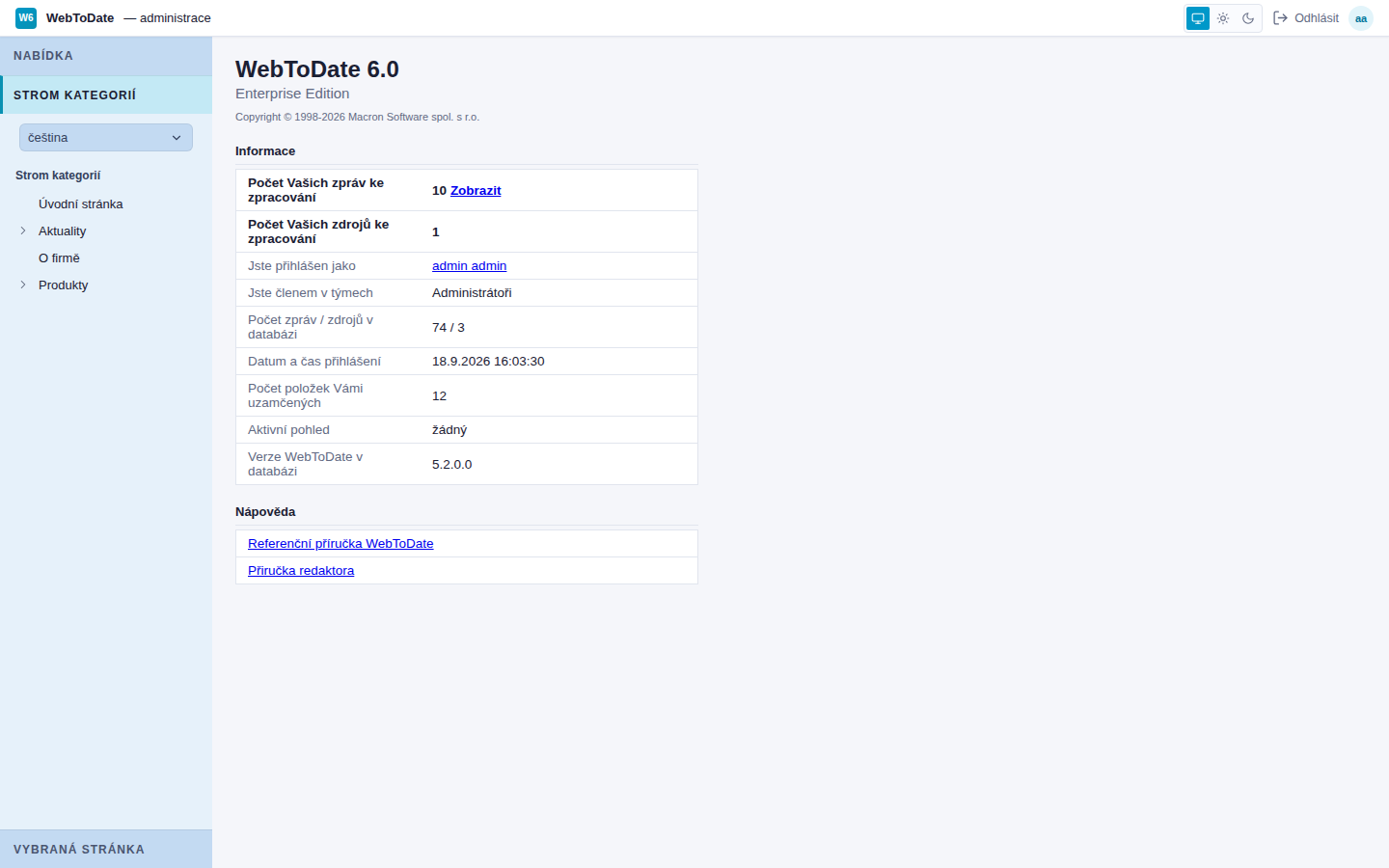Open Referenční příručka WebToDate link

(x=340, y=544)
